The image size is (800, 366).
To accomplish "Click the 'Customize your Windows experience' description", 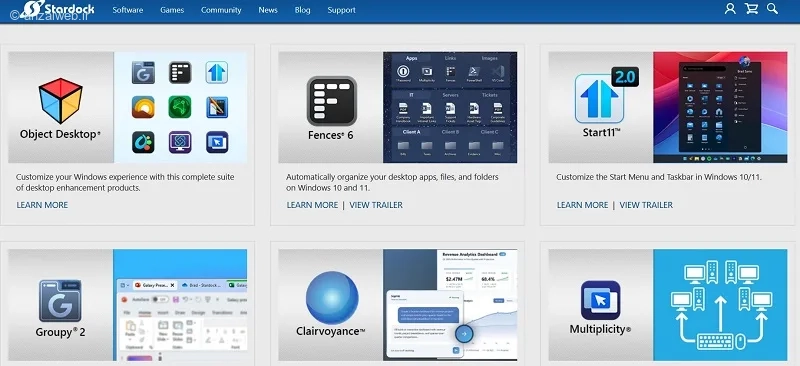I will coord(125,182).
